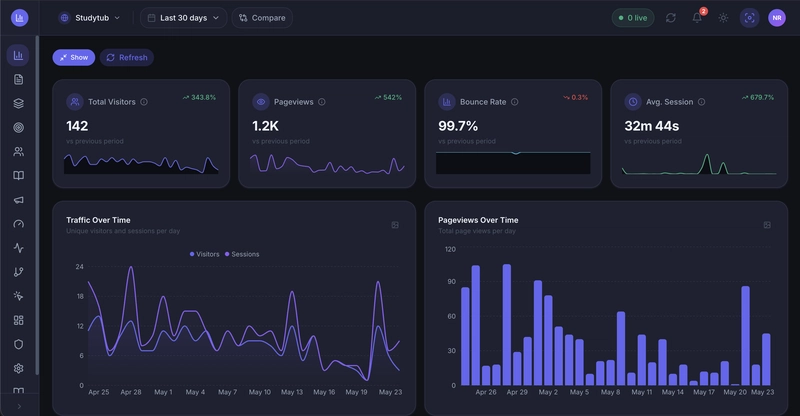
Task: Click the app logo icon at top left
Action: click(19, 18)
